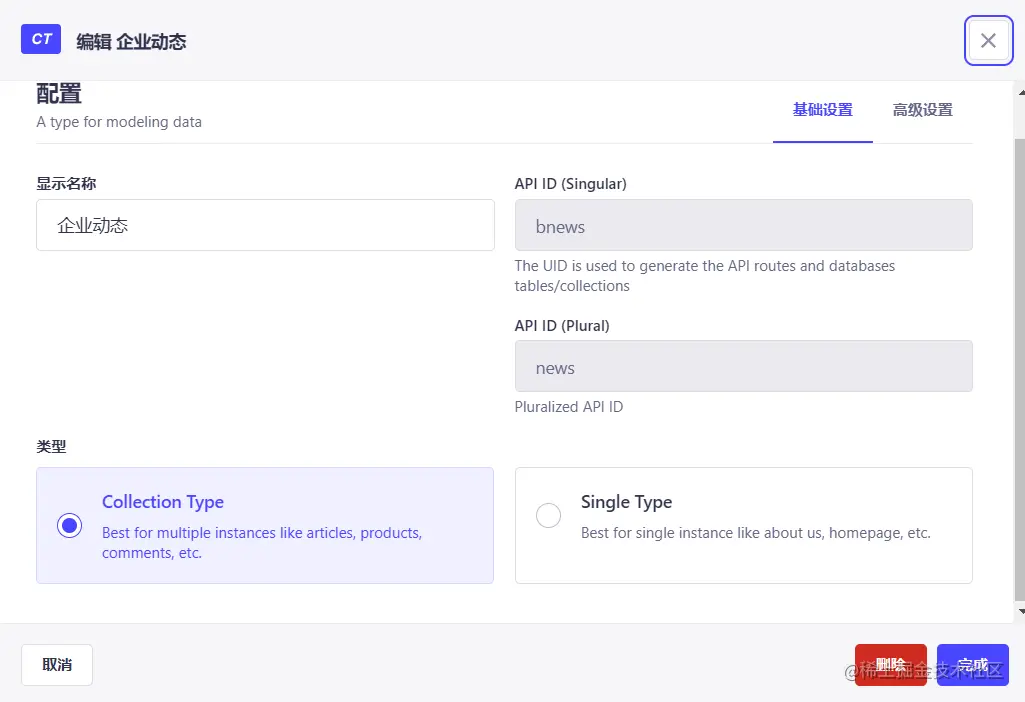1025x702 pixels.
Task: Click the red 删除 button
Action: (x=890, y=665)
